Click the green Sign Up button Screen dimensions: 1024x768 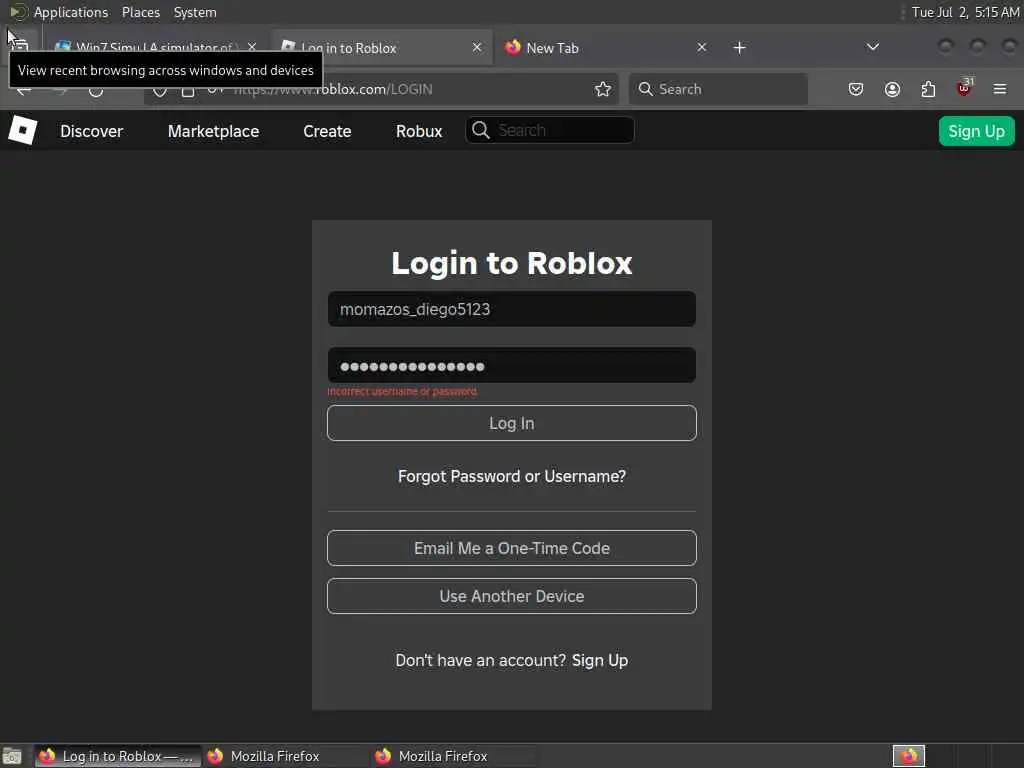pos(976,131)
